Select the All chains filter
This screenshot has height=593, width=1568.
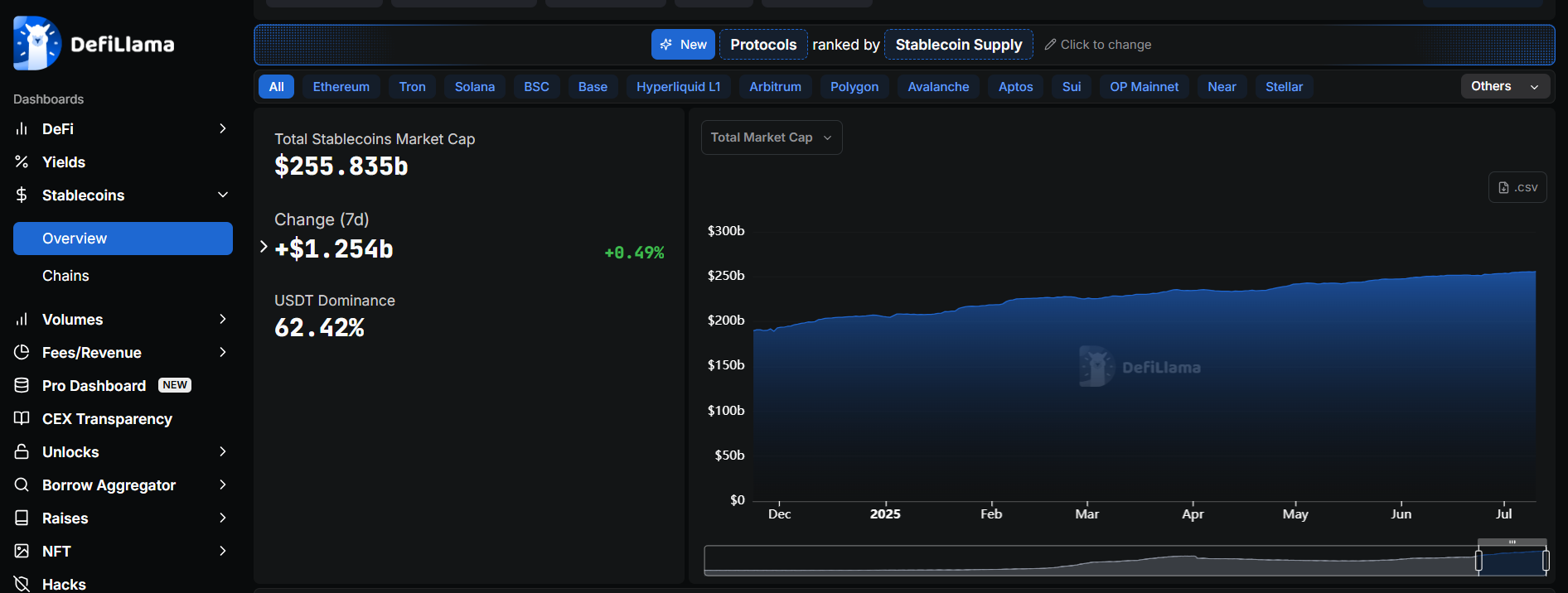(x=276, y=87)
